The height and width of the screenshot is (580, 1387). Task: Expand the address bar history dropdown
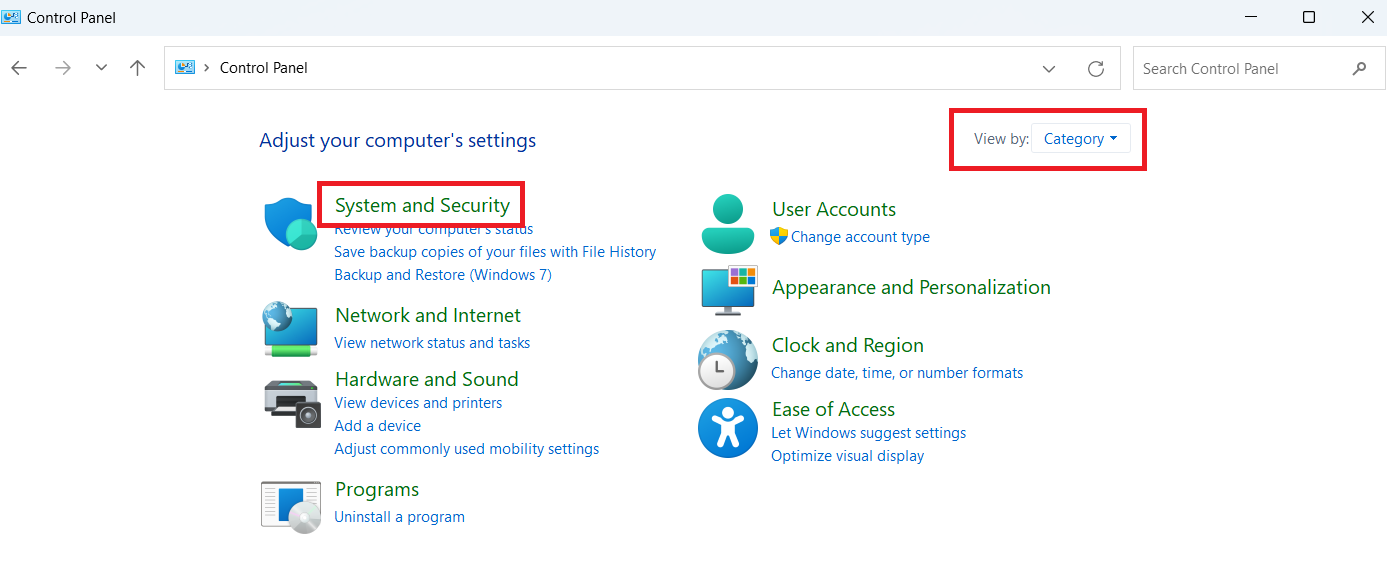click(x=1049, y=69)
